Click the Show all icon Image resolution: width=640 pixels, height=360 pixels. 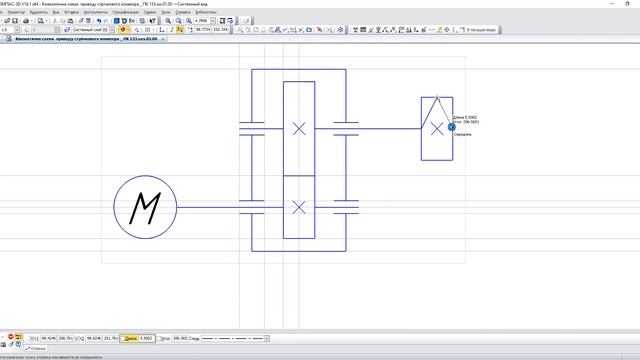click(x=222, y=21)
